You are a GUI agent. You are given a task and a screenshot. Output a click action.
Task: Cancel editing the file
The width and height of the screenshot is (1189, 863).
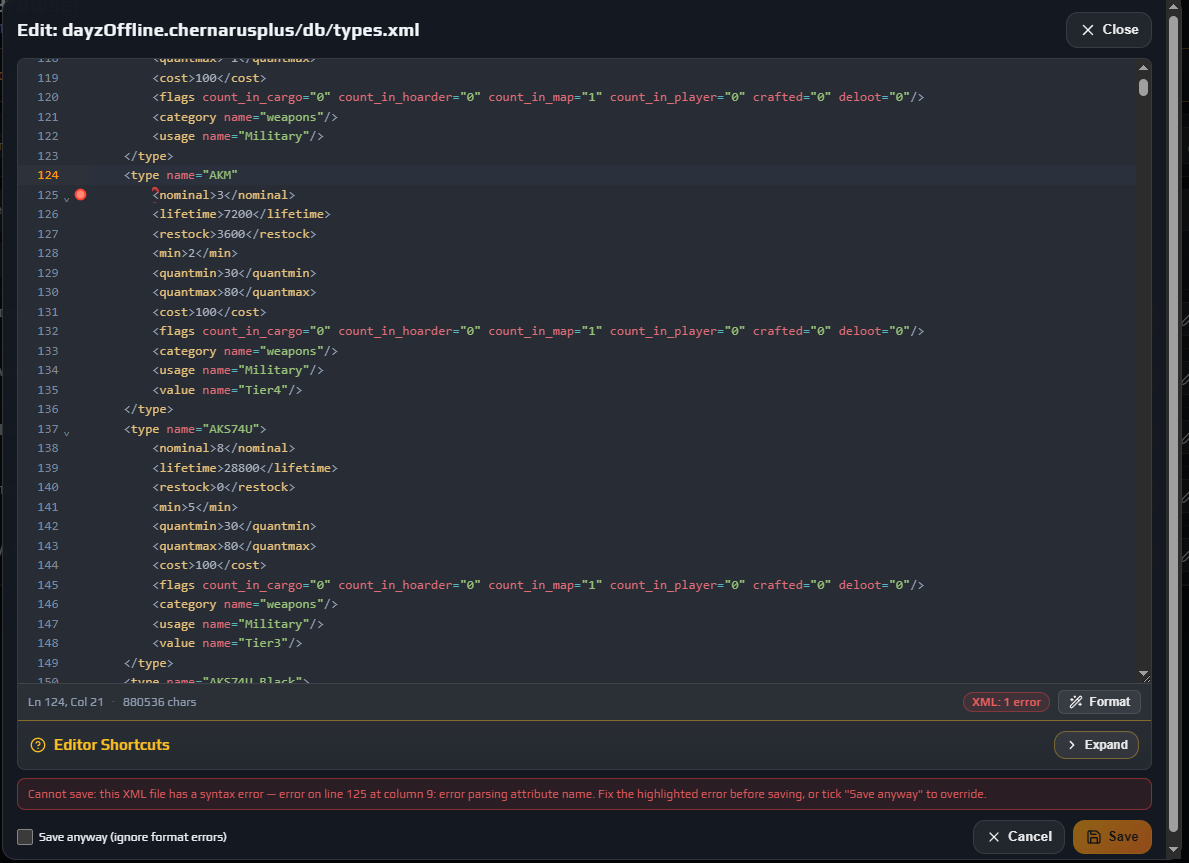[1018, 836]
